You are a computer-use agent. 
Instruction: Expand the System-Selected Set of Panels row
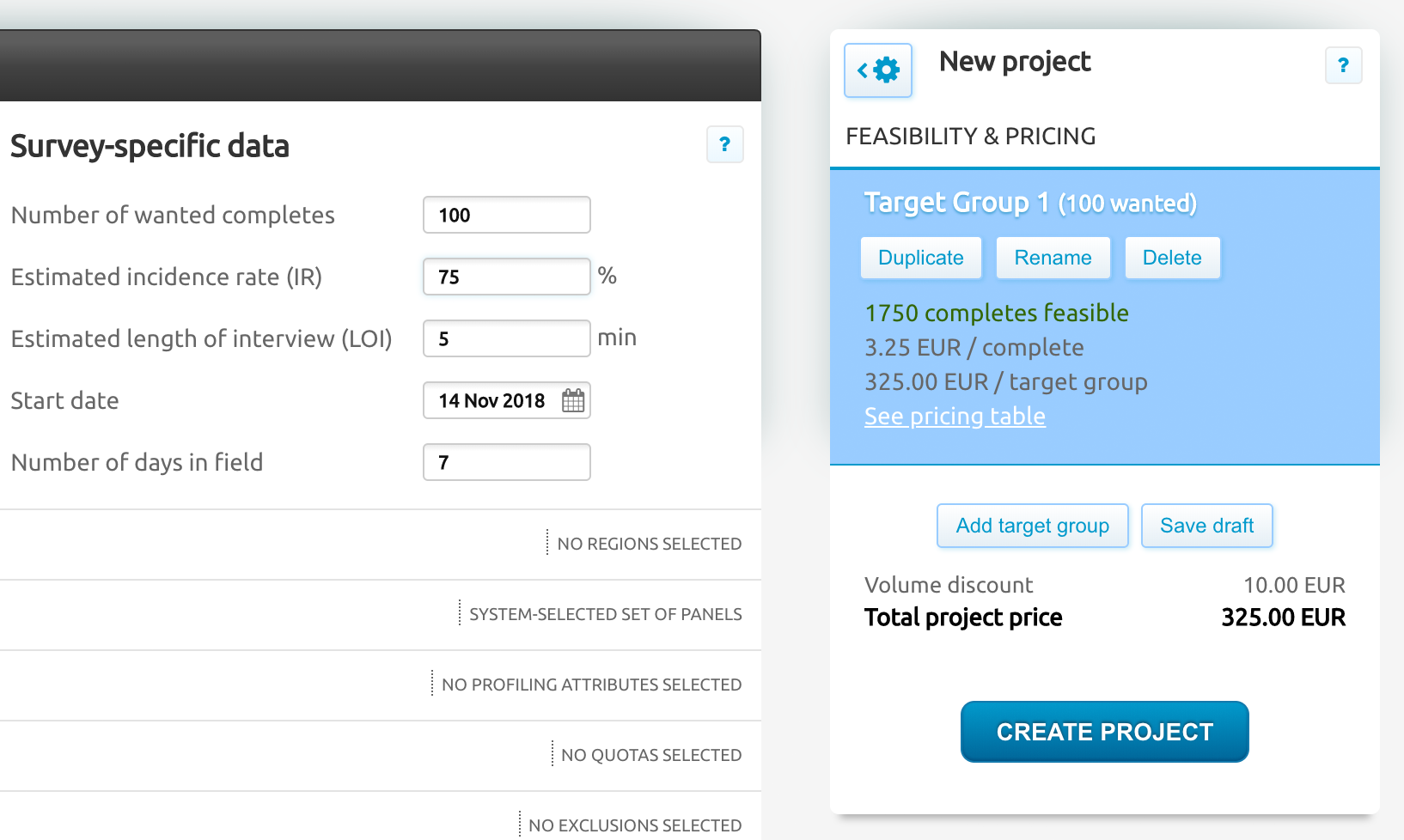[x=380, y=615]
